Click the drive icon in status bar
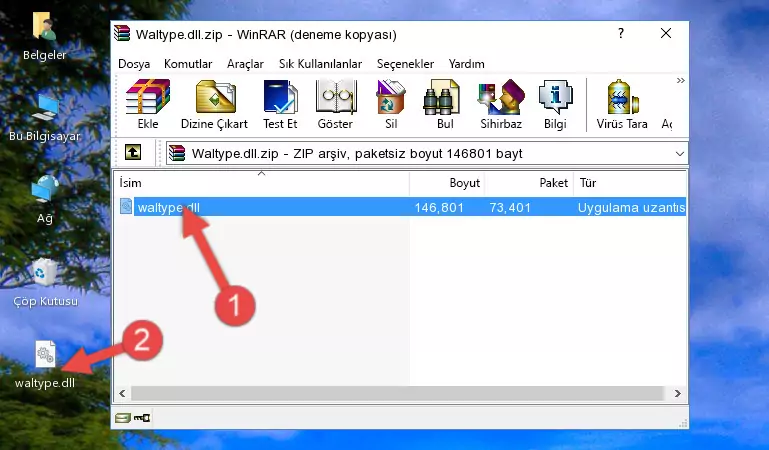The image size is (769, 450). (123, 418)
